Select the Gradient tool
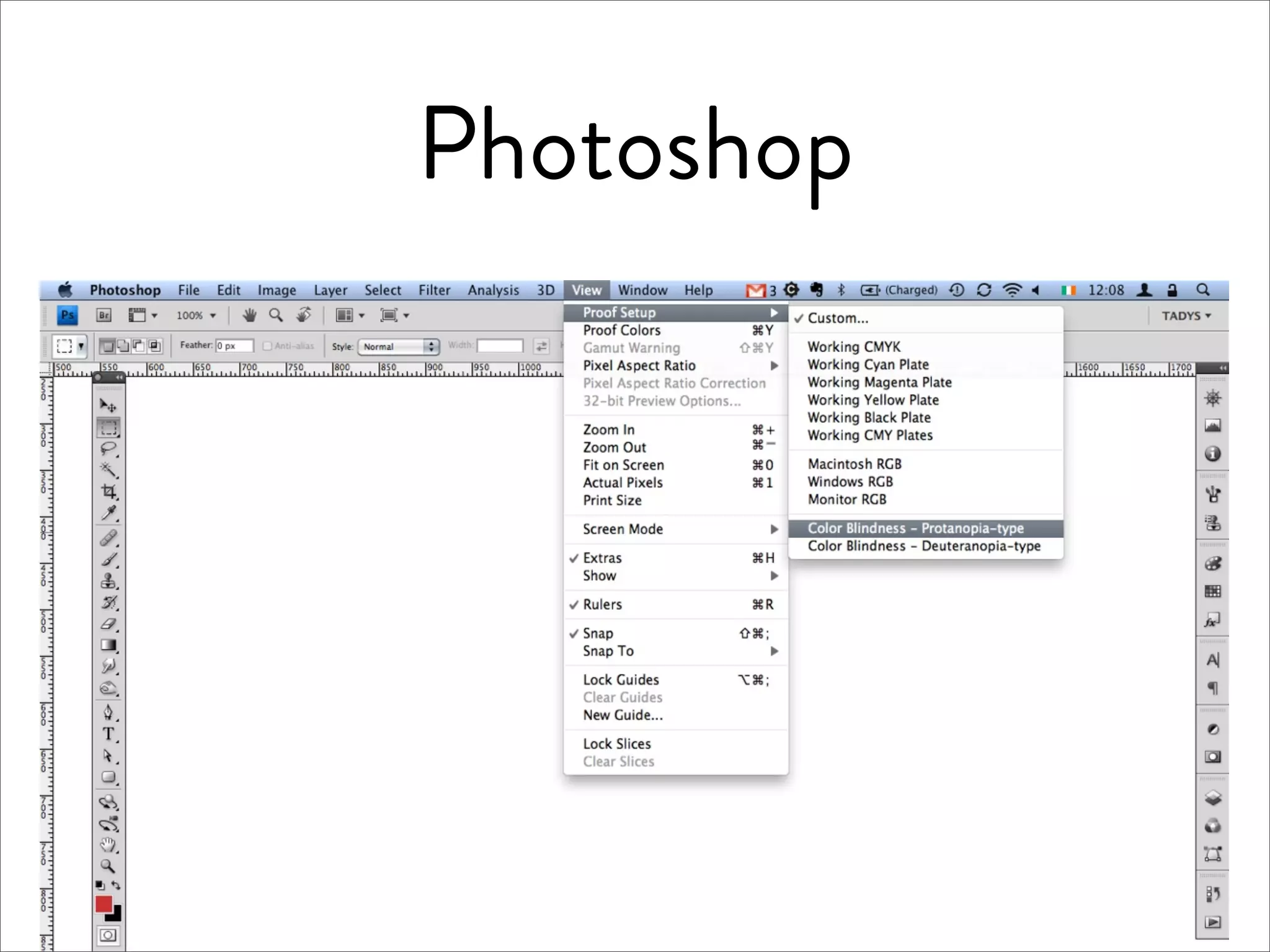1270x952 pixels. pos(109,645)
